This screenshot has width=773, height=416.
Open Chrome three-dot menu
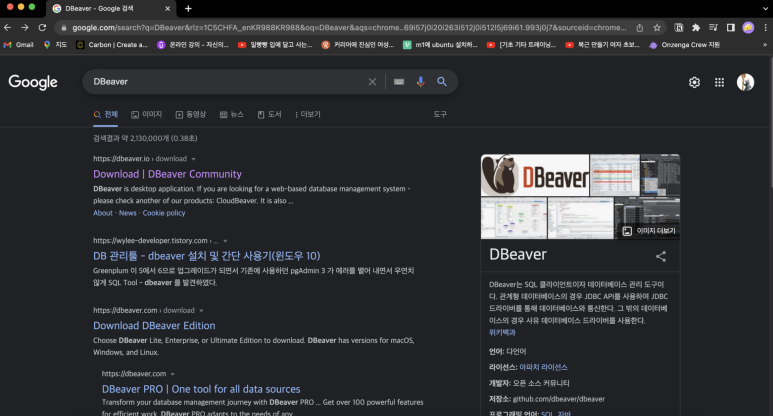point(765,28)
